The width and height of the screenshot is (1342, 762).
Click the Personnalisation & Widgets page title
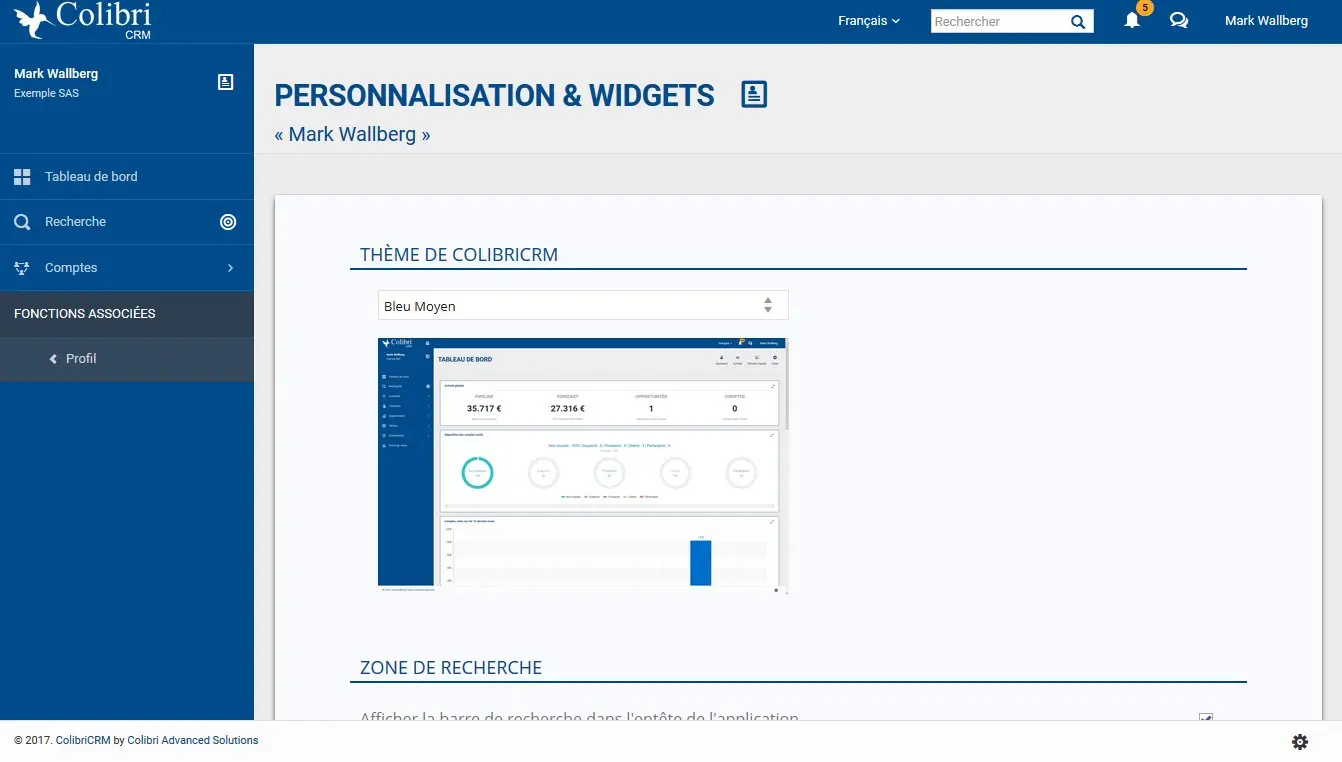(495, 96)
